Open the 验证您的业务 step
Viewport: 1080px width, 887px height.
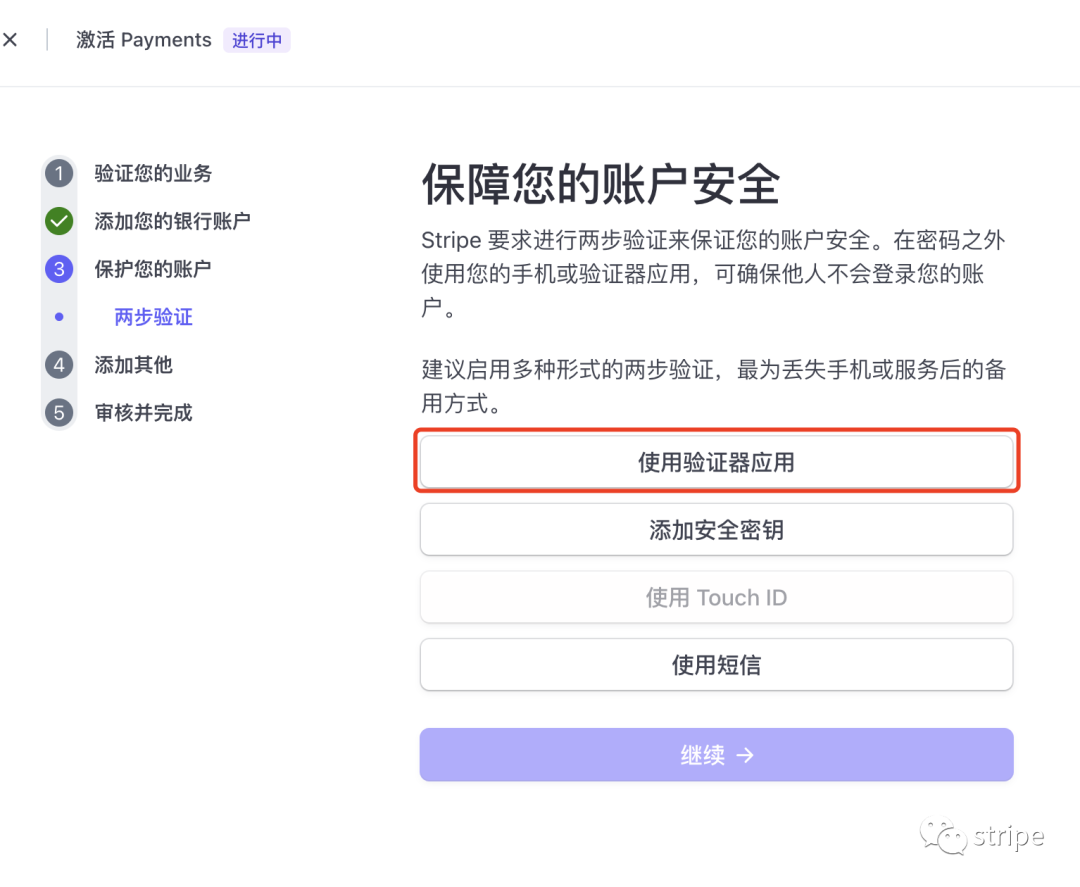153,174
